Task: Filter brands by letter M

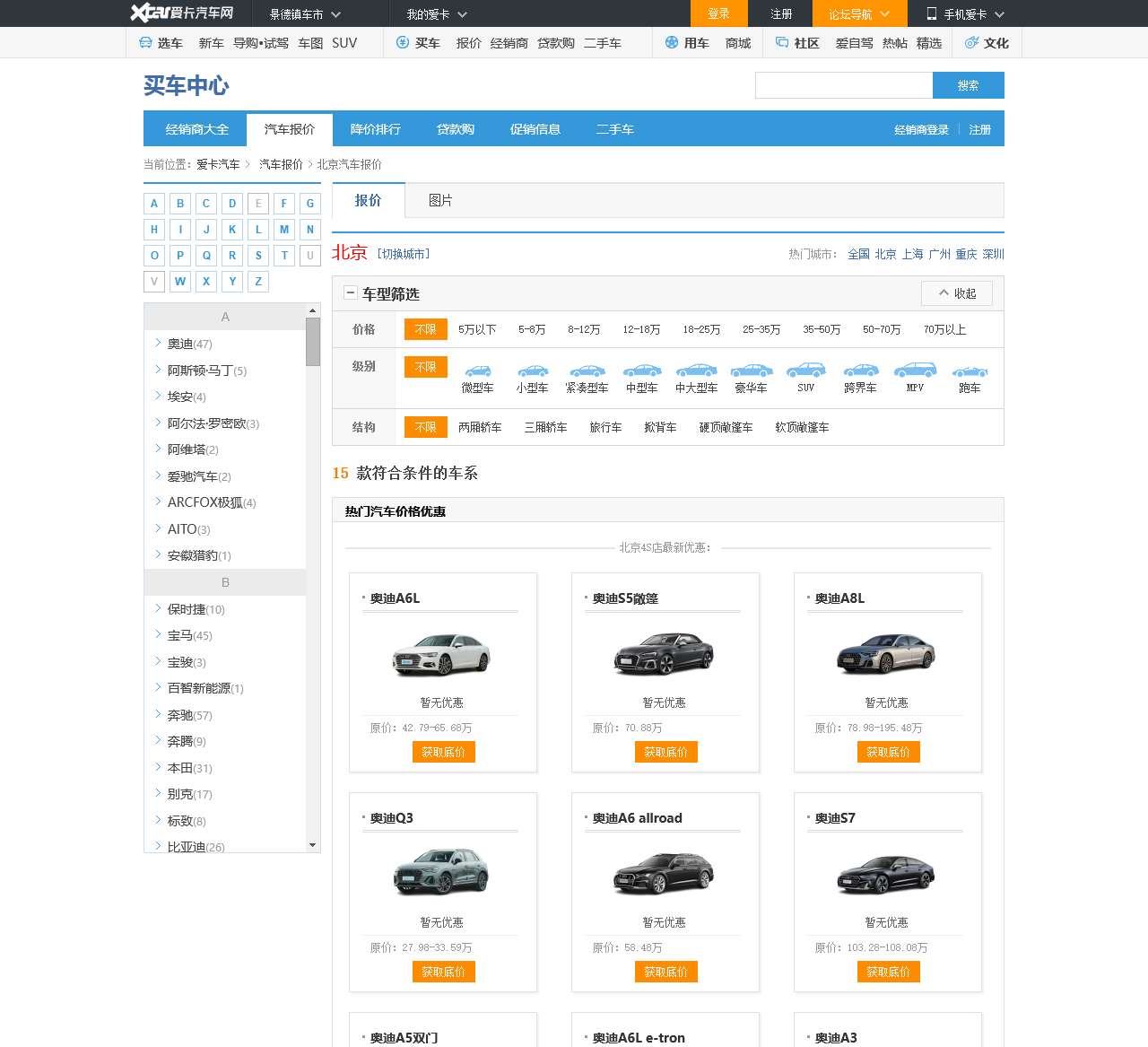Action: point(284,230)
